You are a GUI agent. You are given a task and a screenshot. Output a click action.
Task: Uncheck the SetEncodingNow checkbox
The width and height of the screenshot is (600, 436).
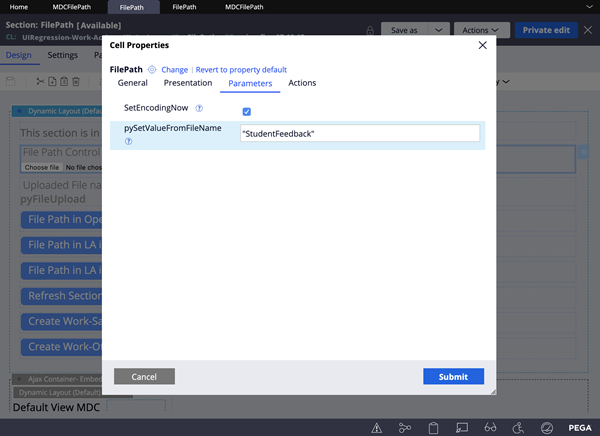pyautogui.click(x=246, y=110)
